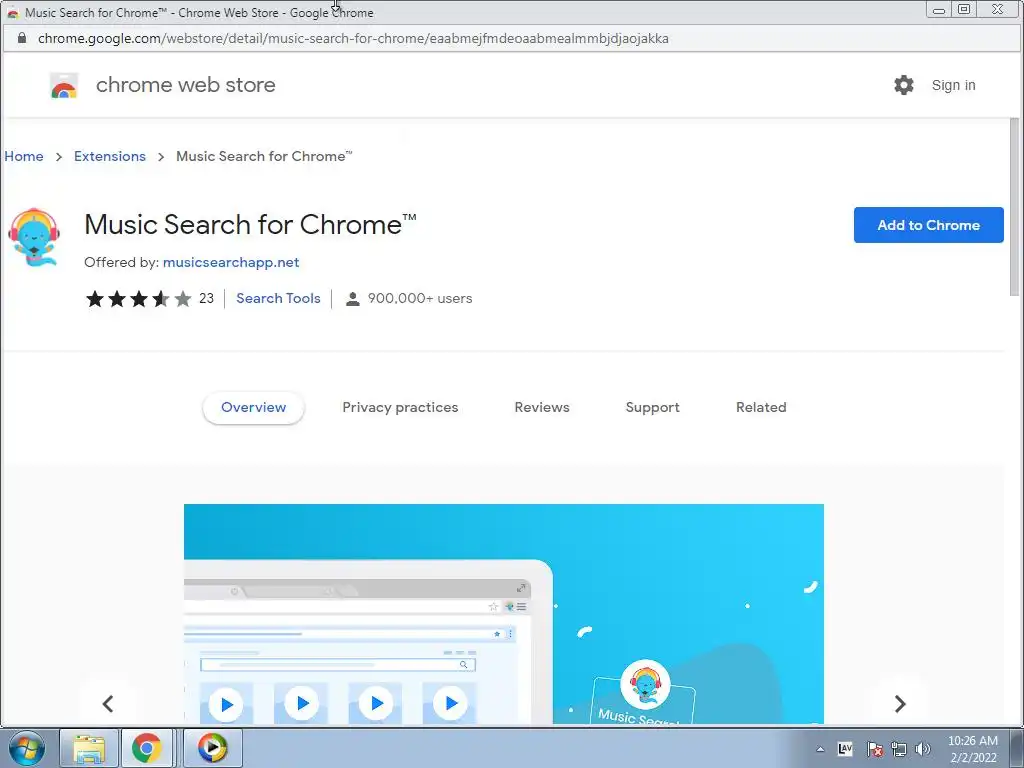Go to Extensions breadcrumb link
The image size is (1024, 768).
110,157
